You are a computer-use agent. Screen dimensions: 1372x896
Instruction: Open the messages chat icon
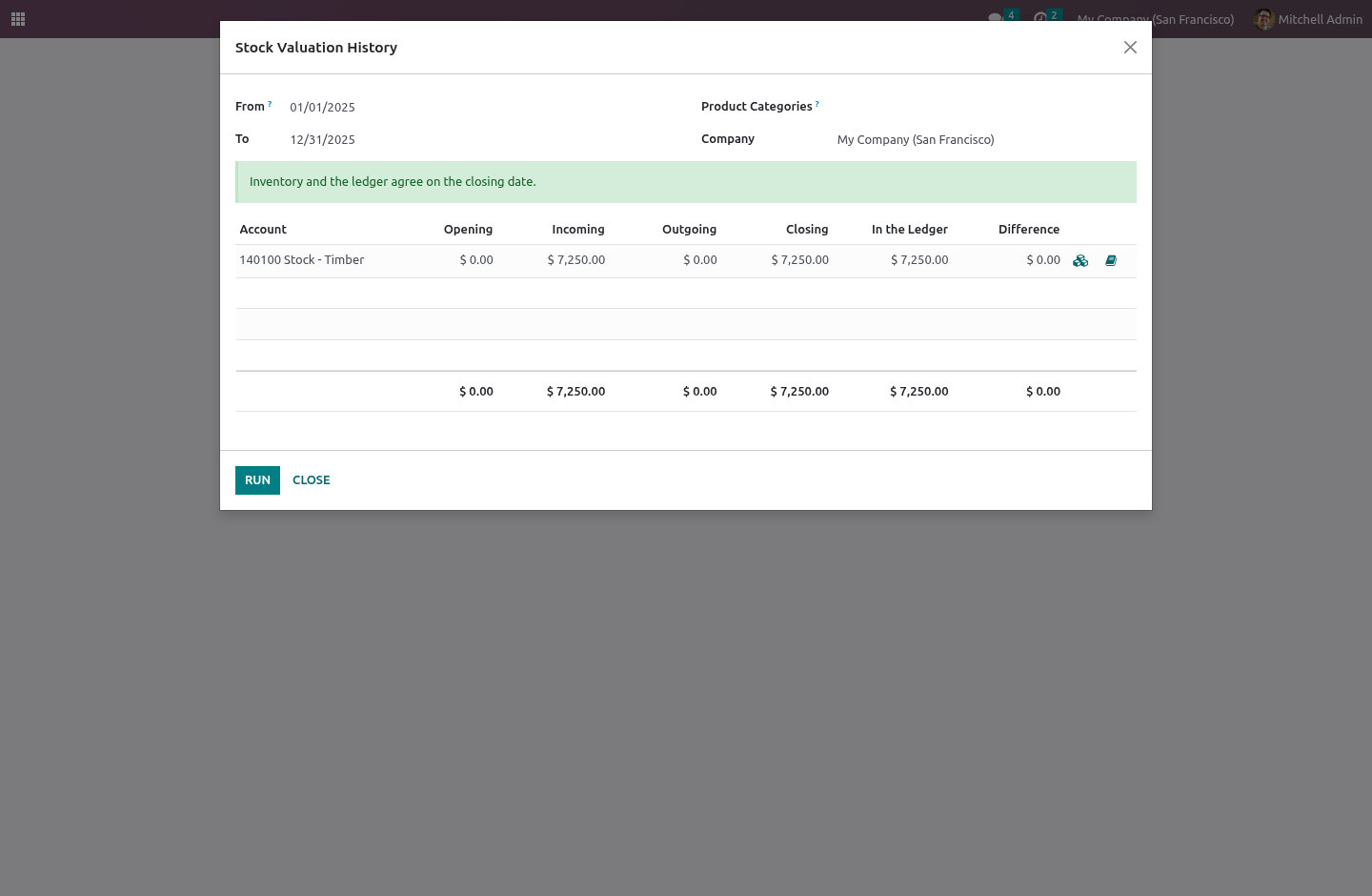pos(996,18)
